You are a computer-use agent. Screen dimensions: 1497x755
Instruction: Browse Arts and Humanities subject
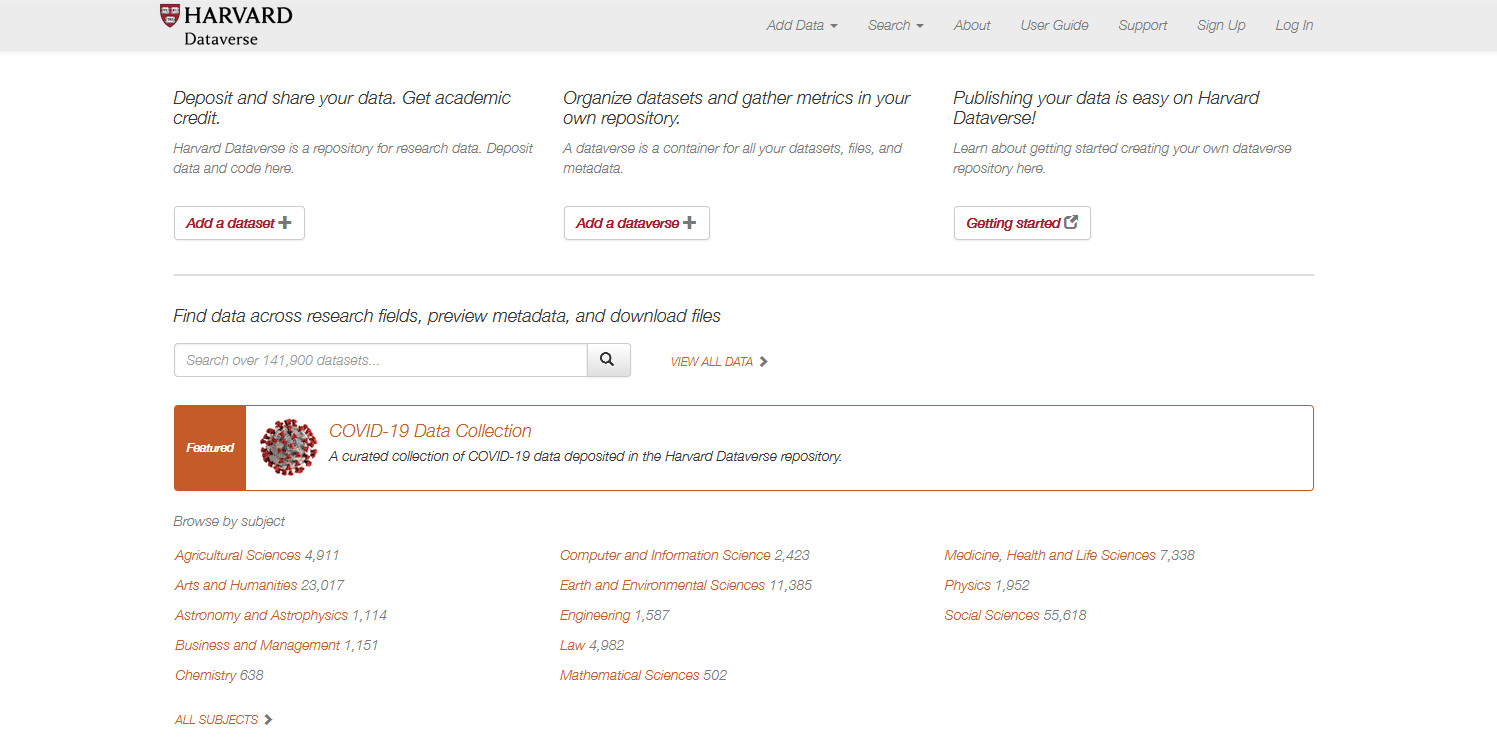point(236,585)
